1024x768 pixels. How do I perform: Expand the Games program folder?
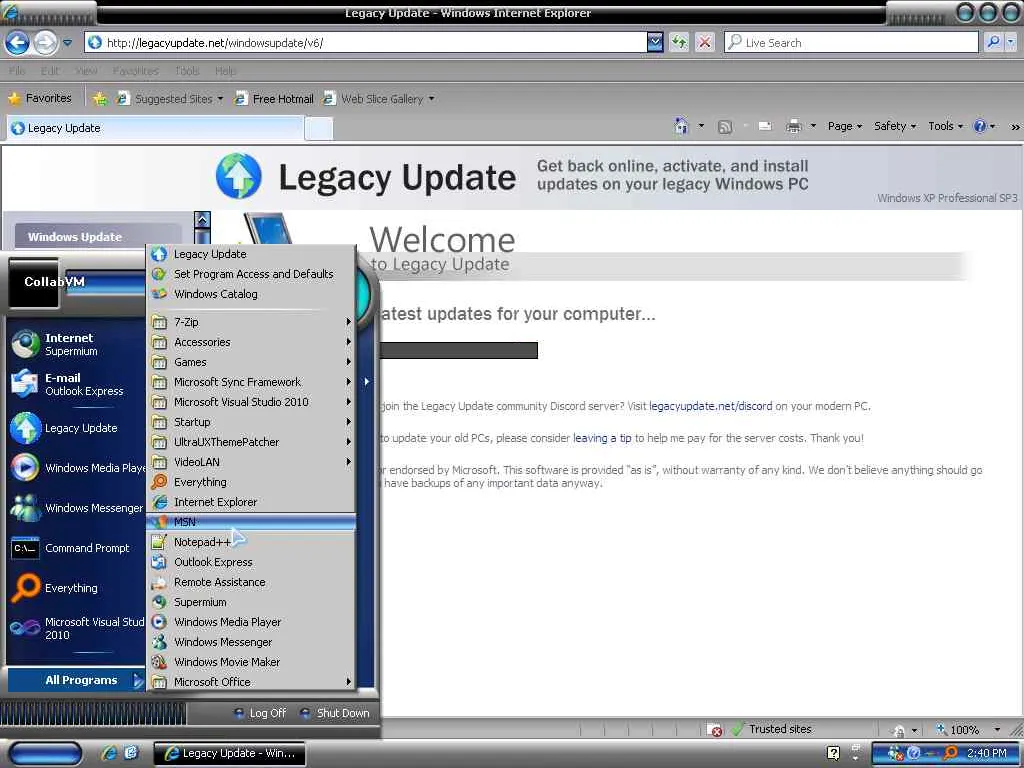pyautogui.click(x=251, y=362)
